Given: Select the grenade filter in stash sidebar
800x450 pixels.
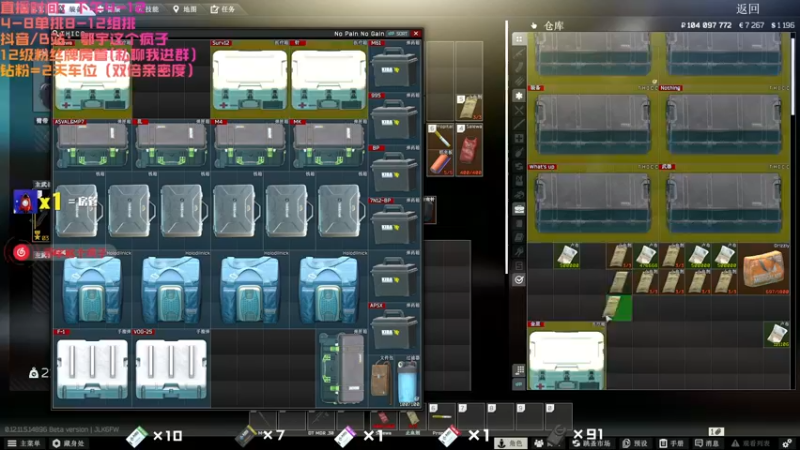Looking at the screenshot, I should (519, 152).
